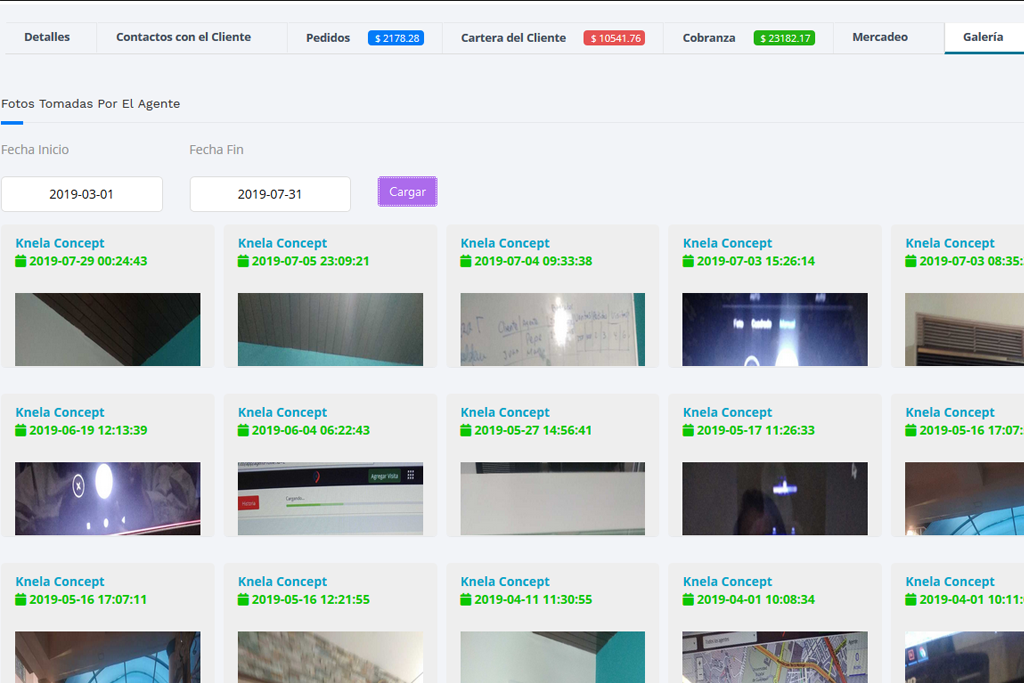Open Knela Concept link dated 2019-05-27 14:56:41
This screenshot has width=1024, height=683.
pos(505,412)
